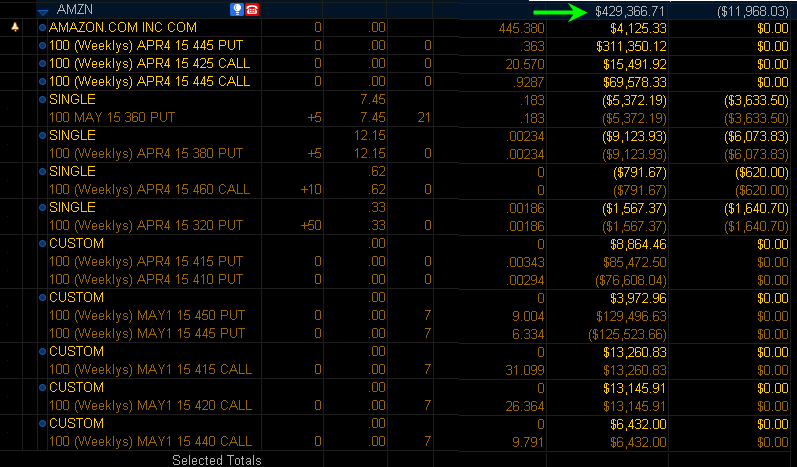Image resolution: width=797 pixels, height=467 pixels.
Task: Click the bell alert icon by AMAZON.COM
Action: (15, 27)
